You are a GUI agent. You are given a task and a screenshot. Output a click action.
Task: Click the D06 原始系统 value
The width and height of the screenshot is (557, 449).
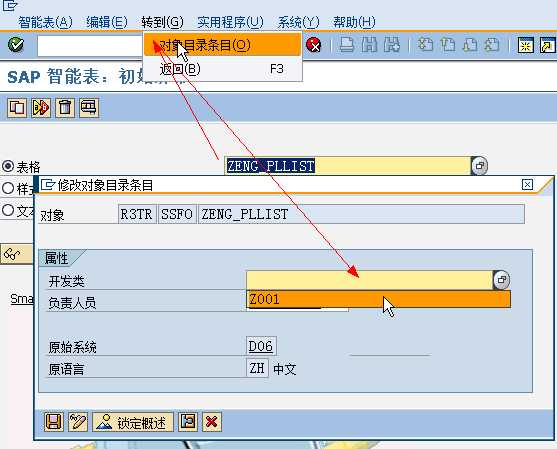pyautogui.click(x=261, y=346)
